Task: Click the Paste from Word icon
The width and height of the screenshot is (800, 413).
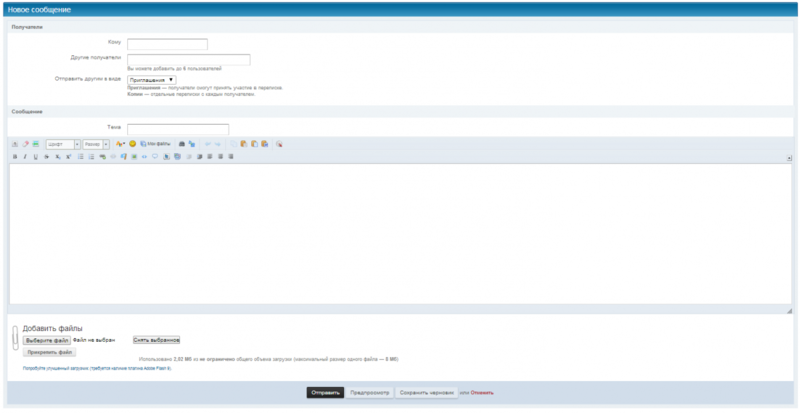Action: tap(265, 144)
